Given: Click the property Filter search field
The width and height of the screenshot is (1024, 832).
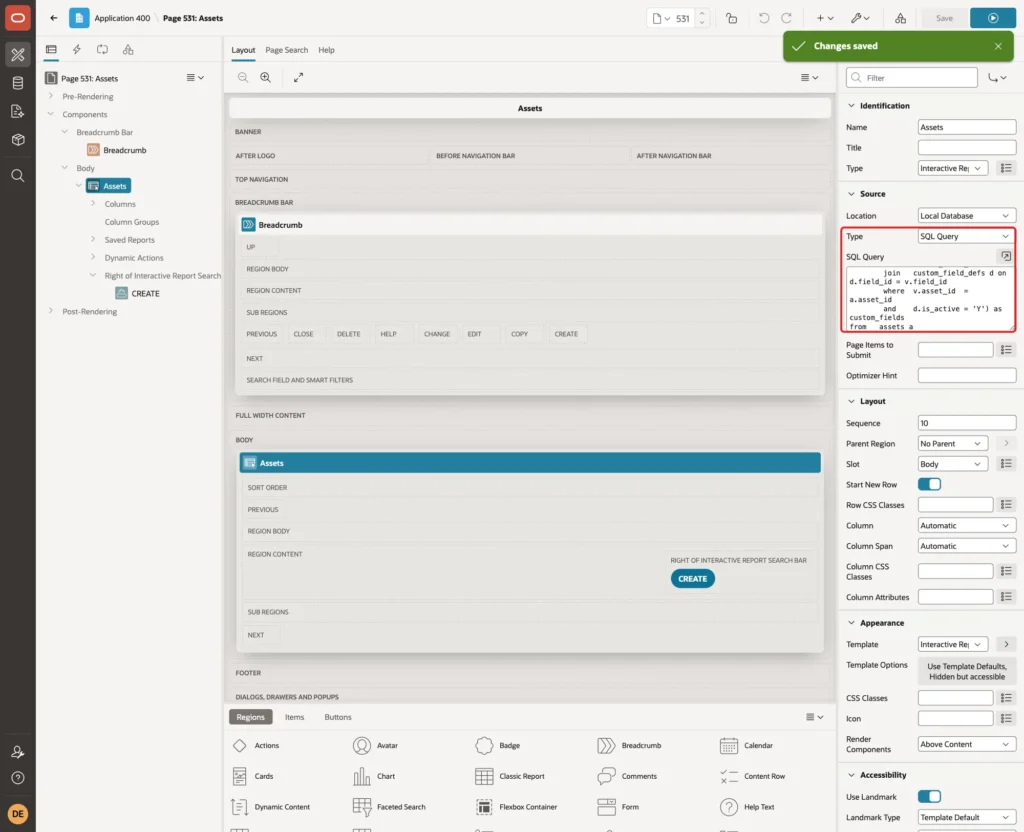Looking at the screenshot, I should point(912,78).
